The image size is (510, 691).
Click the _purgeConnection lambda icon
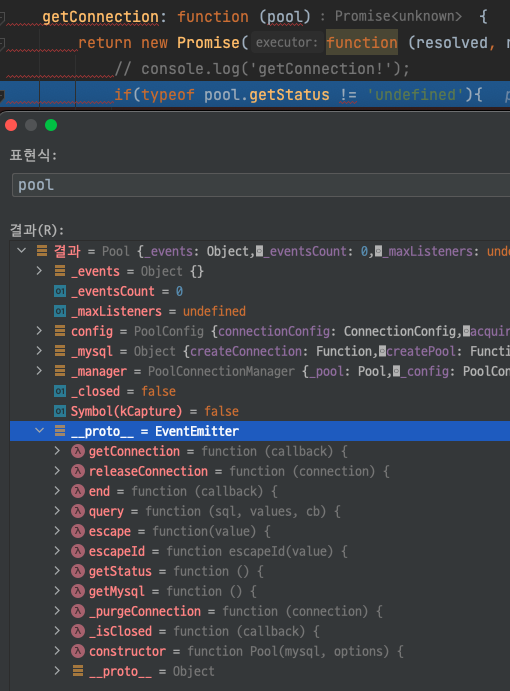[78, 611]
